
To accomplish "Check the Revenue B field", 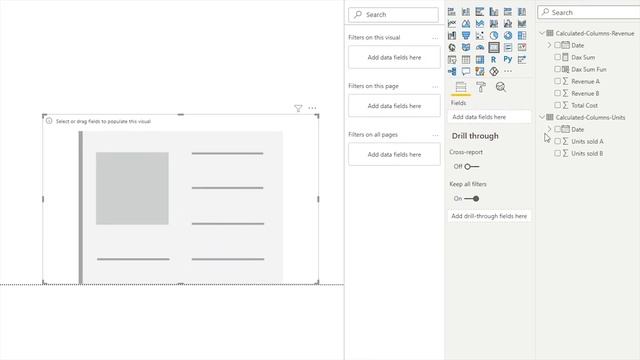I will 557,93.
